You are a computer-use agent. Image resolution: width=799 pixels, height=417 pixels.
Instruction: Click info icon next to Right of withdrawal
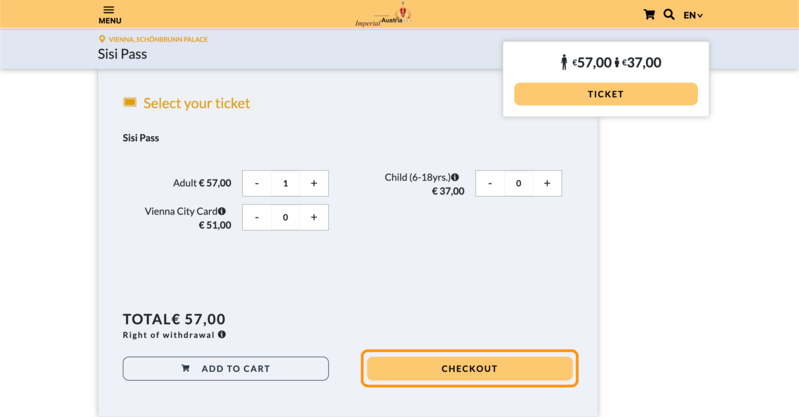coord(222,335)
